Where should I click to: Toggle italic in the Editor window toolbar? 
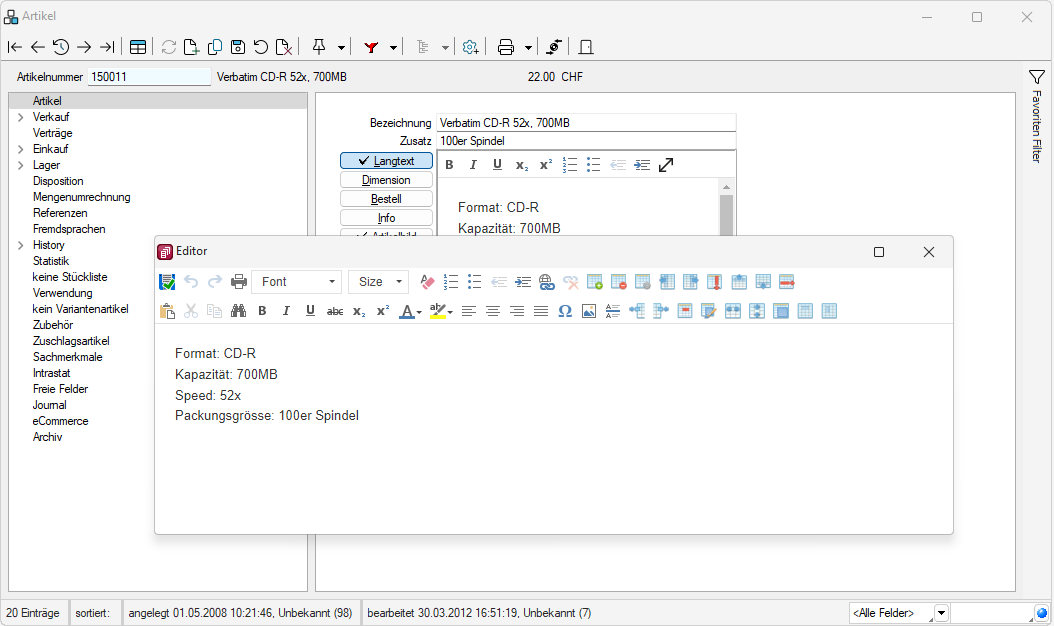click(286, 311)
